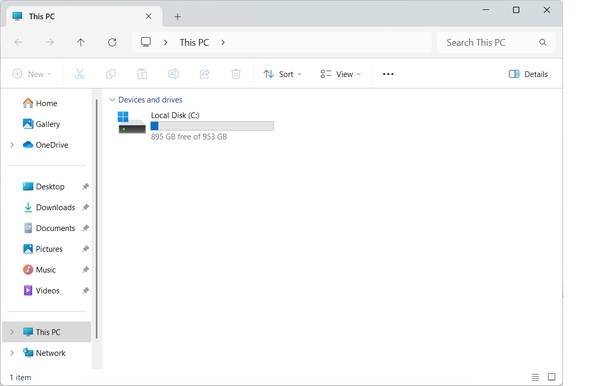Refresh the This PC view
The height and width of the screenshot is (386, 600).
point(112,42)
